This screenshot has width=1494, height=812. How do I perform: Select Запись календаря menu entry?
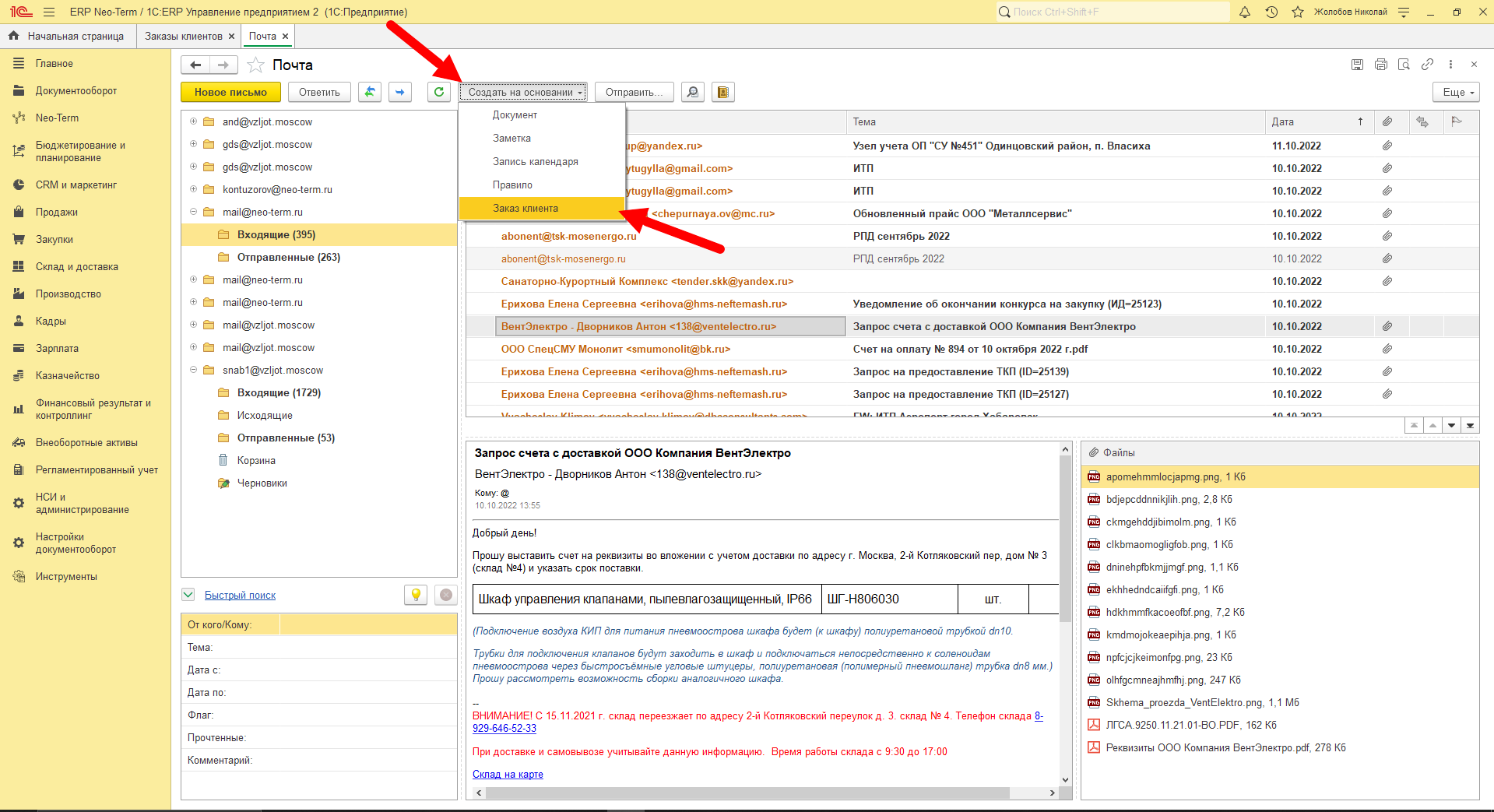point(542,161)
